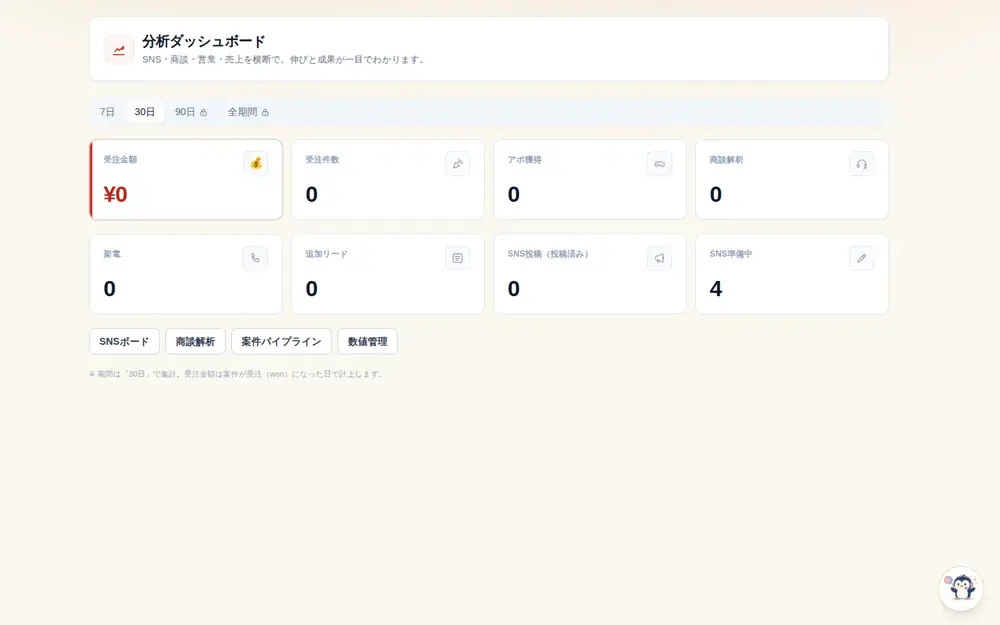Viewport: 1000px width, 625px height.
Task: Open the 数値管理 button
Action: point(367,341)
